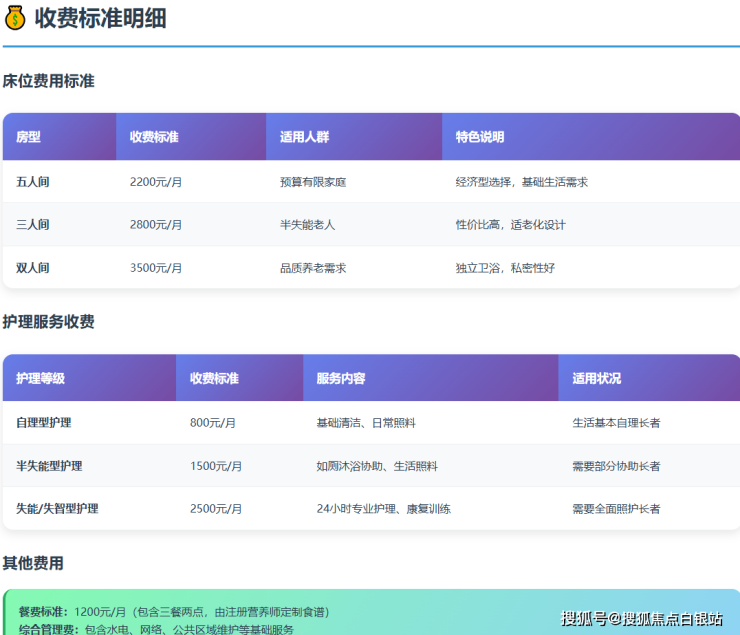This screenshot has width=740, height=635.
Task: Select the 护理服务收费 section heading
Action: click(x=48, y=322)
